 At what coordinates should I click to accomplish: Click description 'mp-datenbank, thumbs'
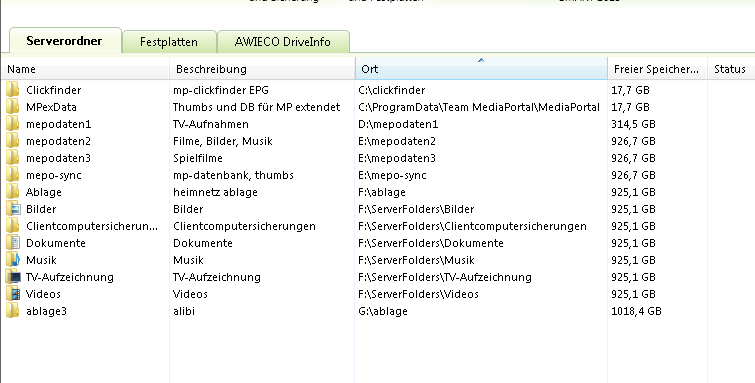234,175
